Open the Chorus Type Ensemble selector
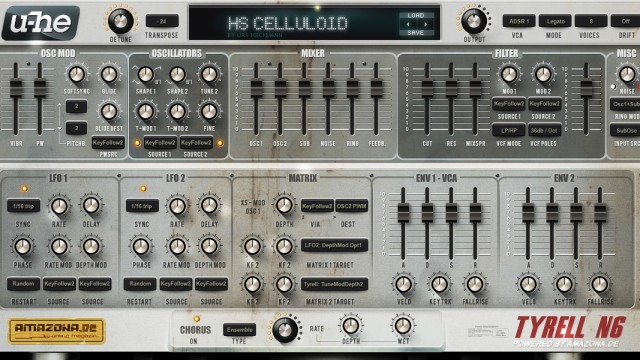The image size is (640, 360). (239, 330)
